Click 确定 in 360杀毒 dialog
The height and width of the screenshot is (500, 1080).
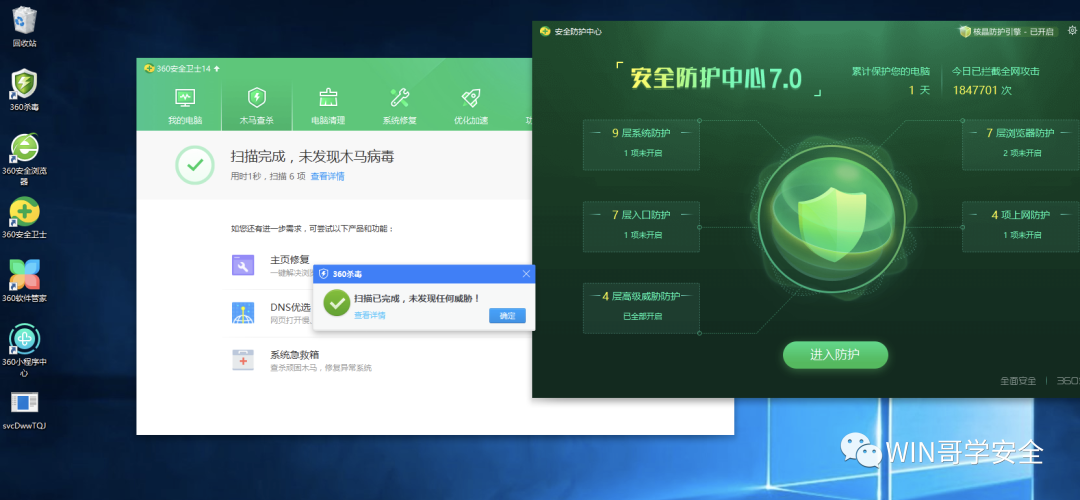point(508,315)
